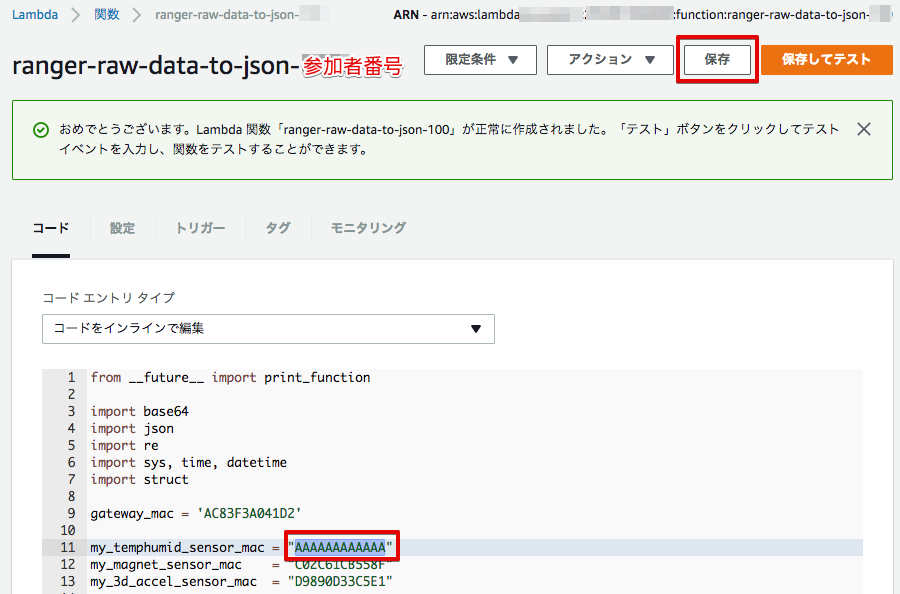Click the 保存 button
Screen dimensions: 900x594
pos(717,60)
